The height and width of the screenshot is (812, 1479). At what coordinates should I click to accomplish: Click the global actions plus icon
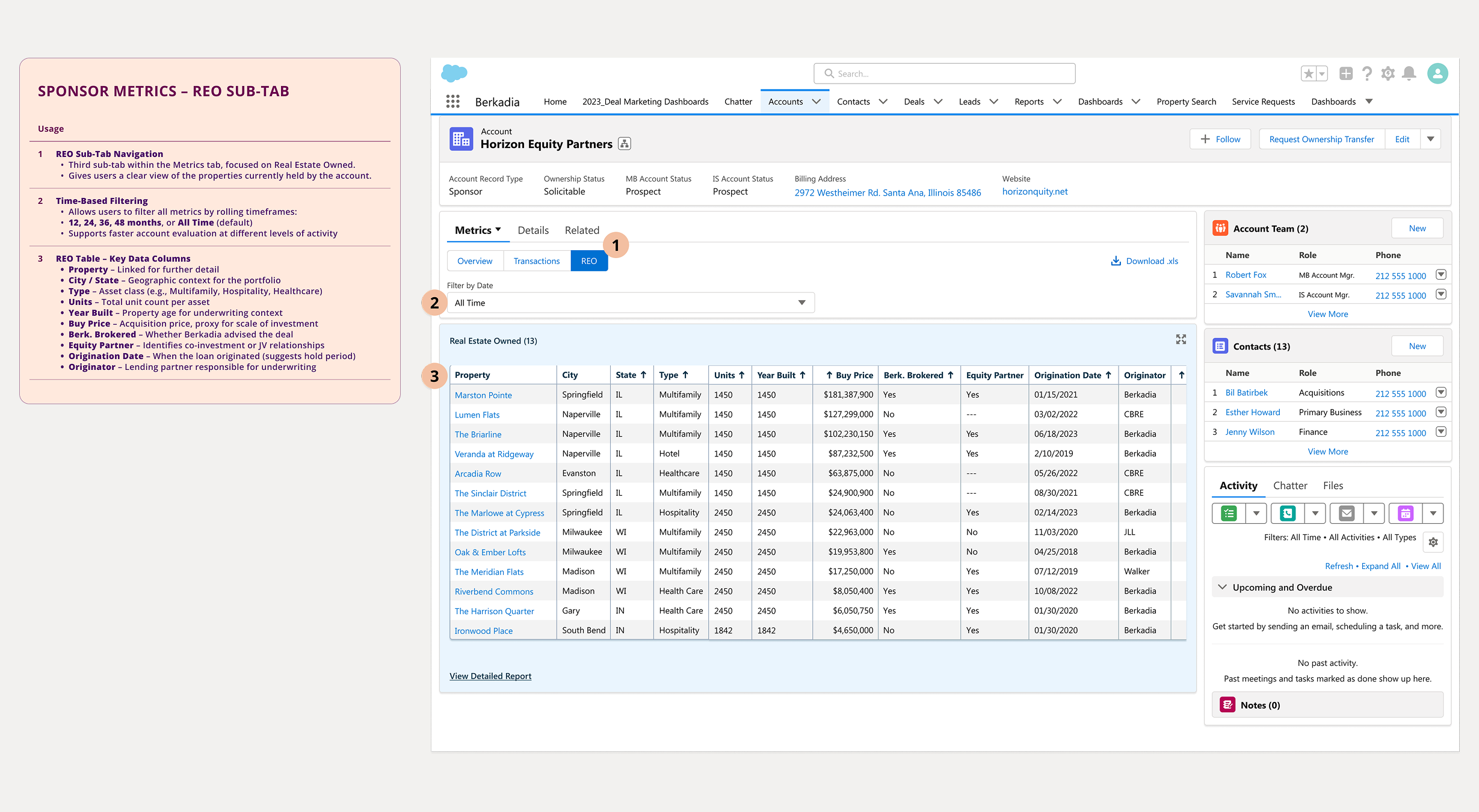click(x=1346, y=73)
